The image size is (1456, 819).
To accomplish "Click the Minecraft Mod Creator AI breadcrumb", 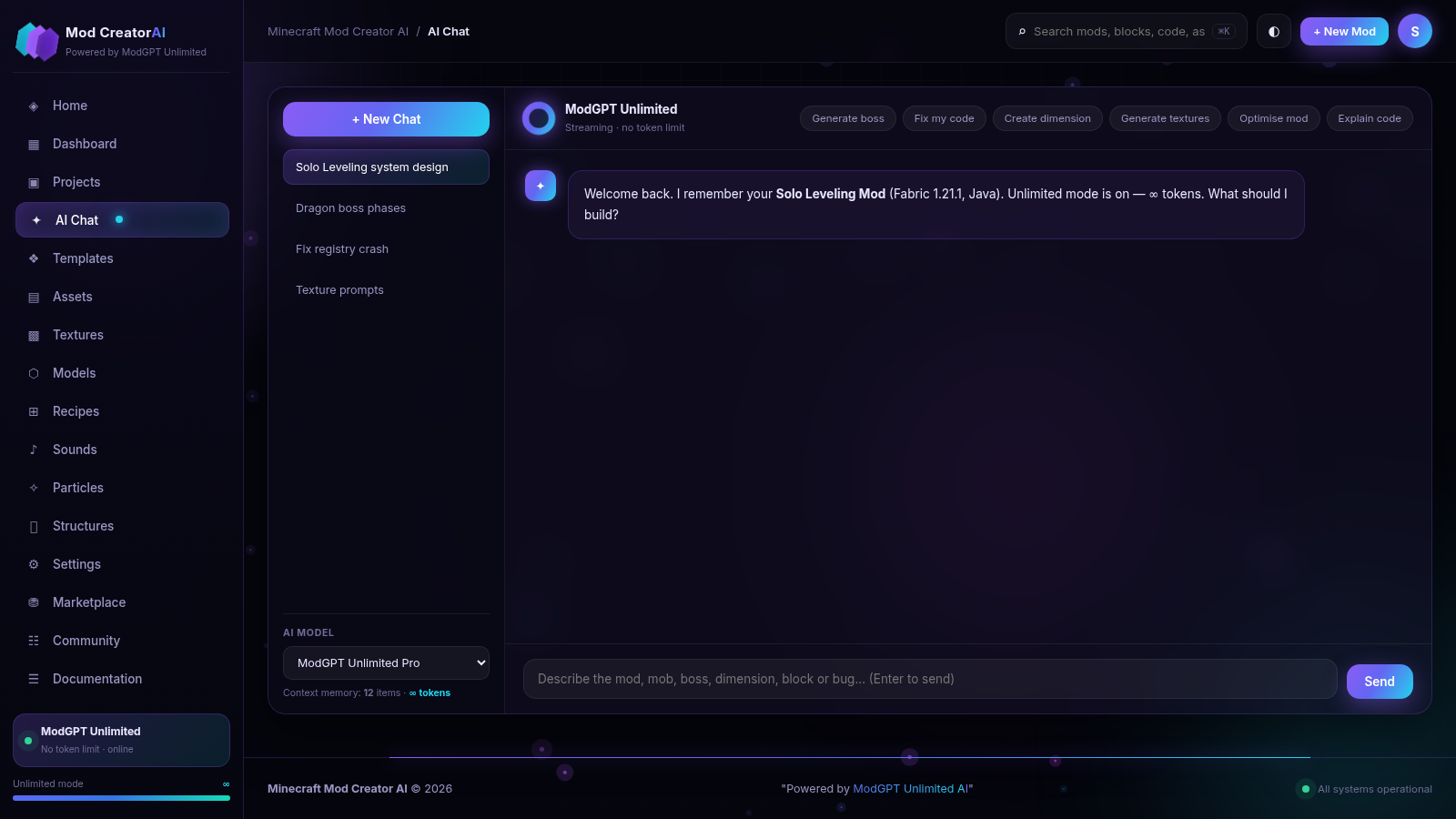I will pos(338,32).
